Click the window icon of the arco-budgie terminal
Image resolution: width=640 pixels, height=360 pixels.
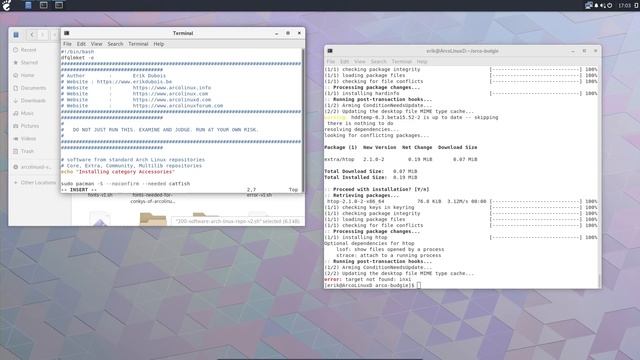330,51
